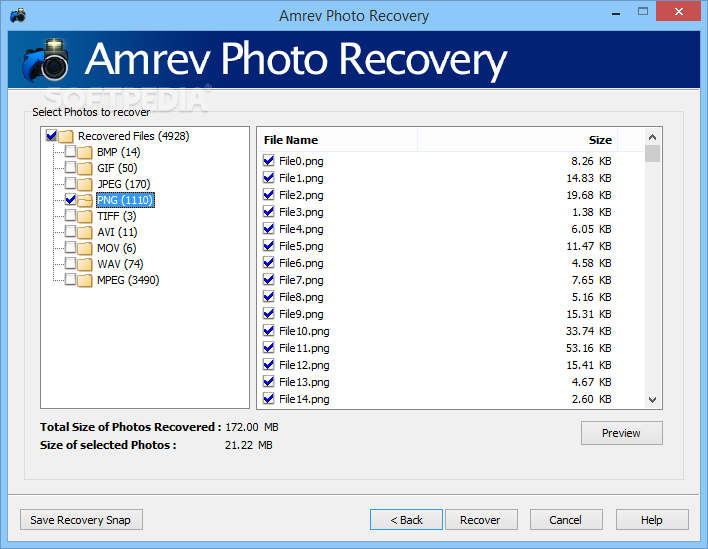Open the Help button

(652, 520)
